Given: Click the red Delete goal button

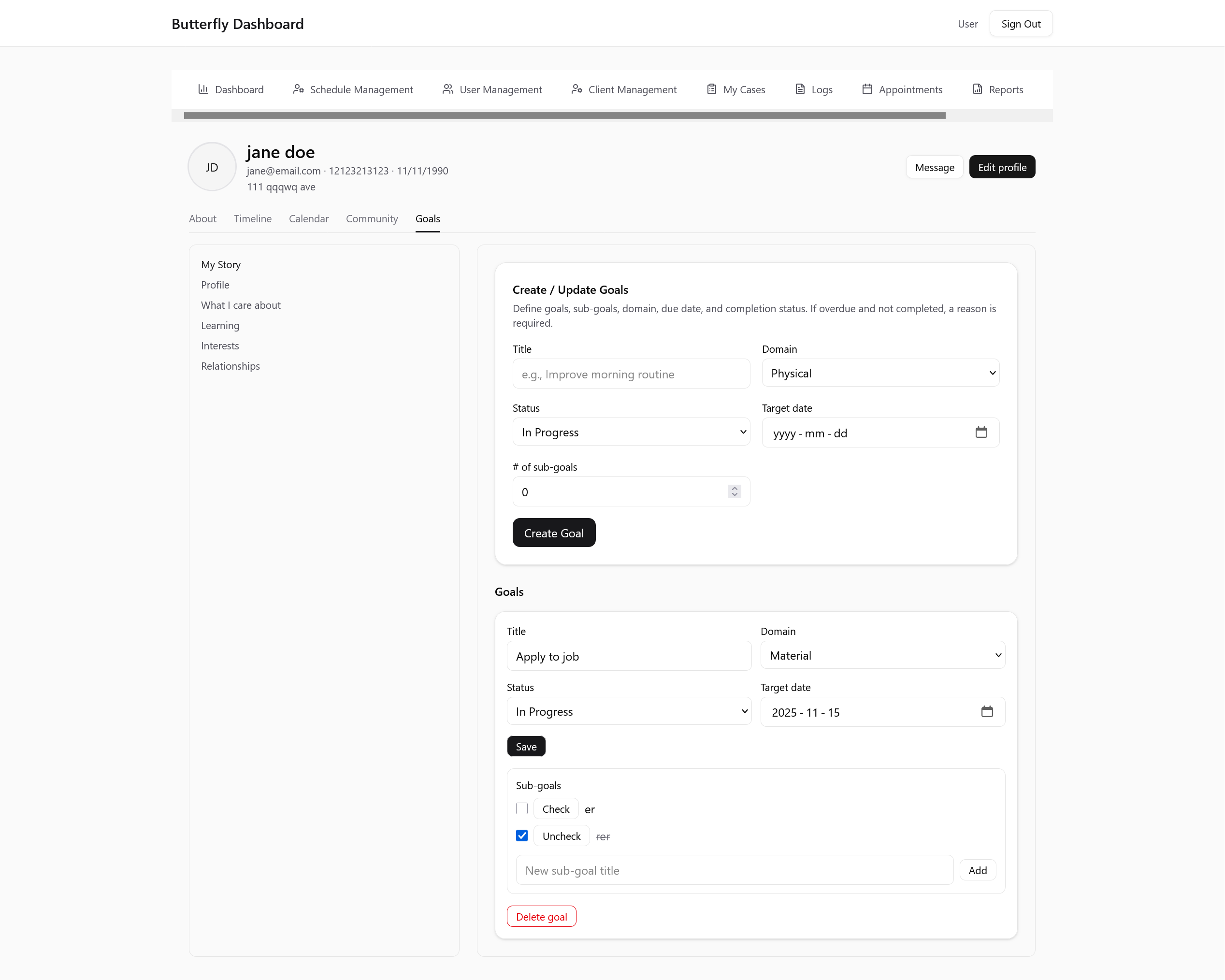Looking at the screenshot, I should click(541, 917).
